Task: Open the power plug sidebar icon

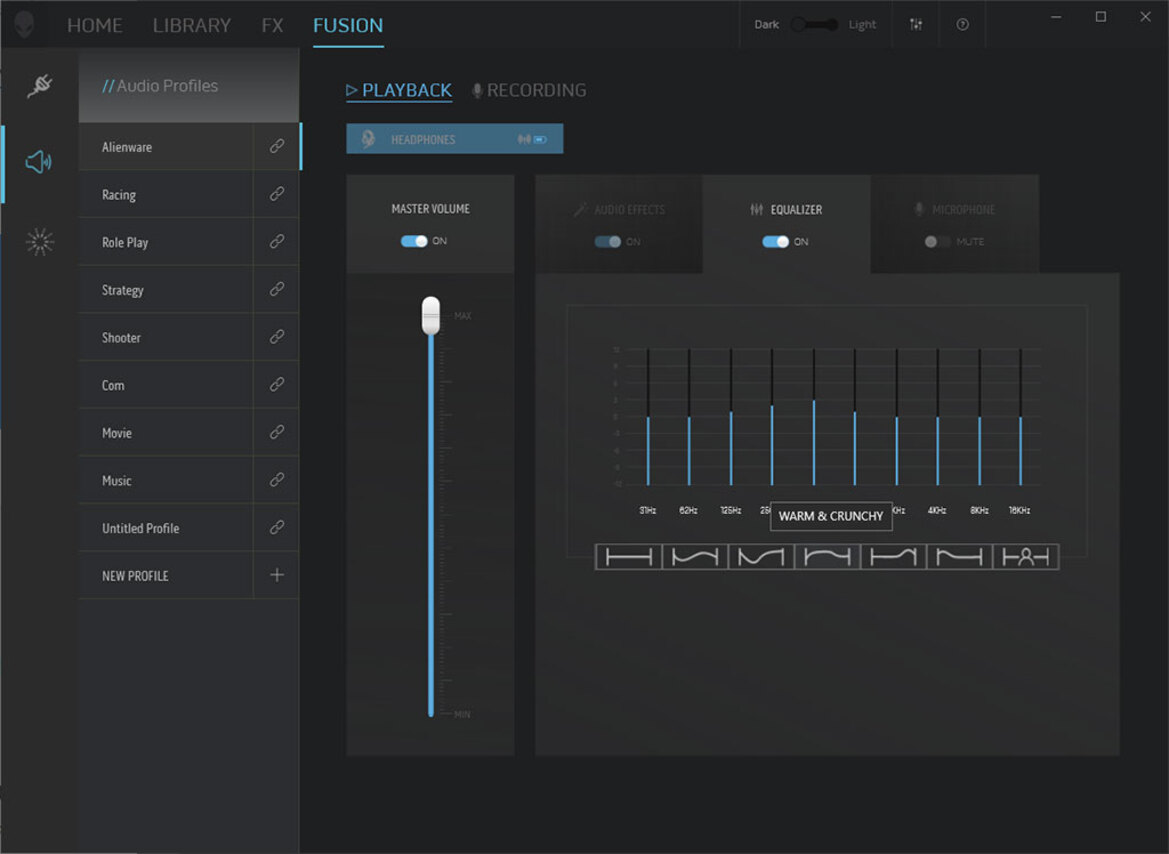Action: [x=40, y=86]
